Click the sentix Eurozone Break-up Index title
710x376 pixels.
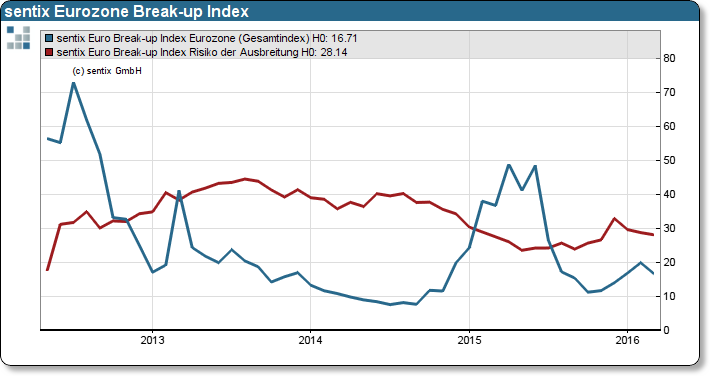pos(127,11)
